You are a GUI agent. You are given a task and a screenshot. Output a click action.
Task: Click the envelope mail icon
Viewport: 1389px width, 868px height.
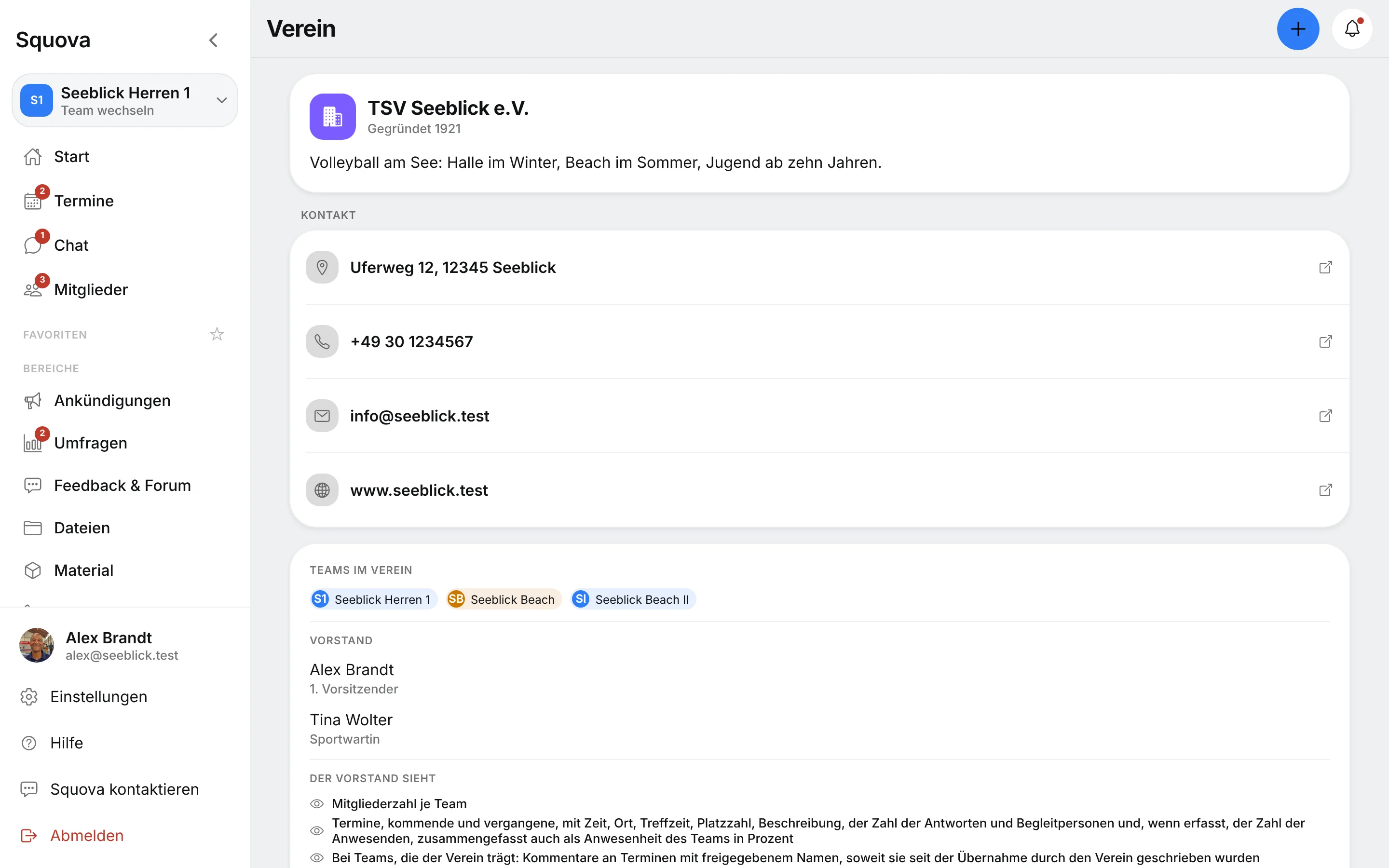(322, 416)
